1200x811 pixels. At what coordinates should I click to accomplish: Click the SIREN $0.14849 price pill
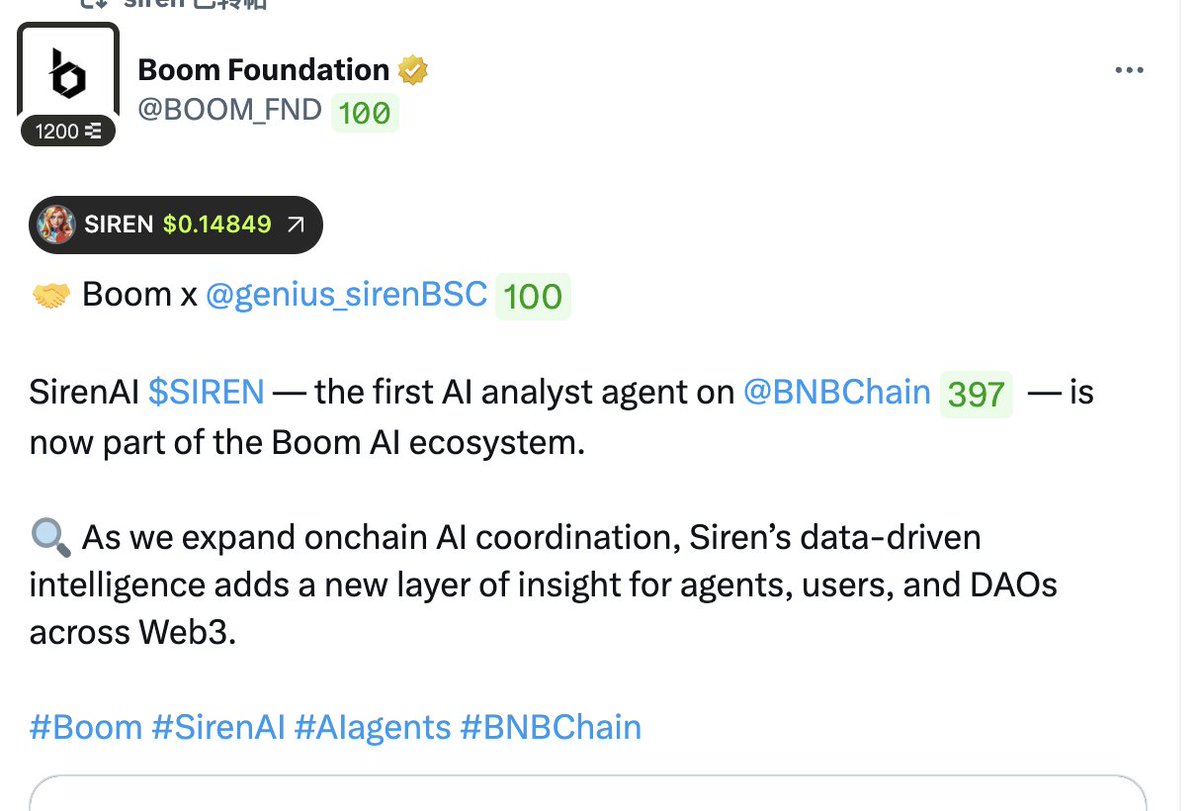(x=176, y=224)
